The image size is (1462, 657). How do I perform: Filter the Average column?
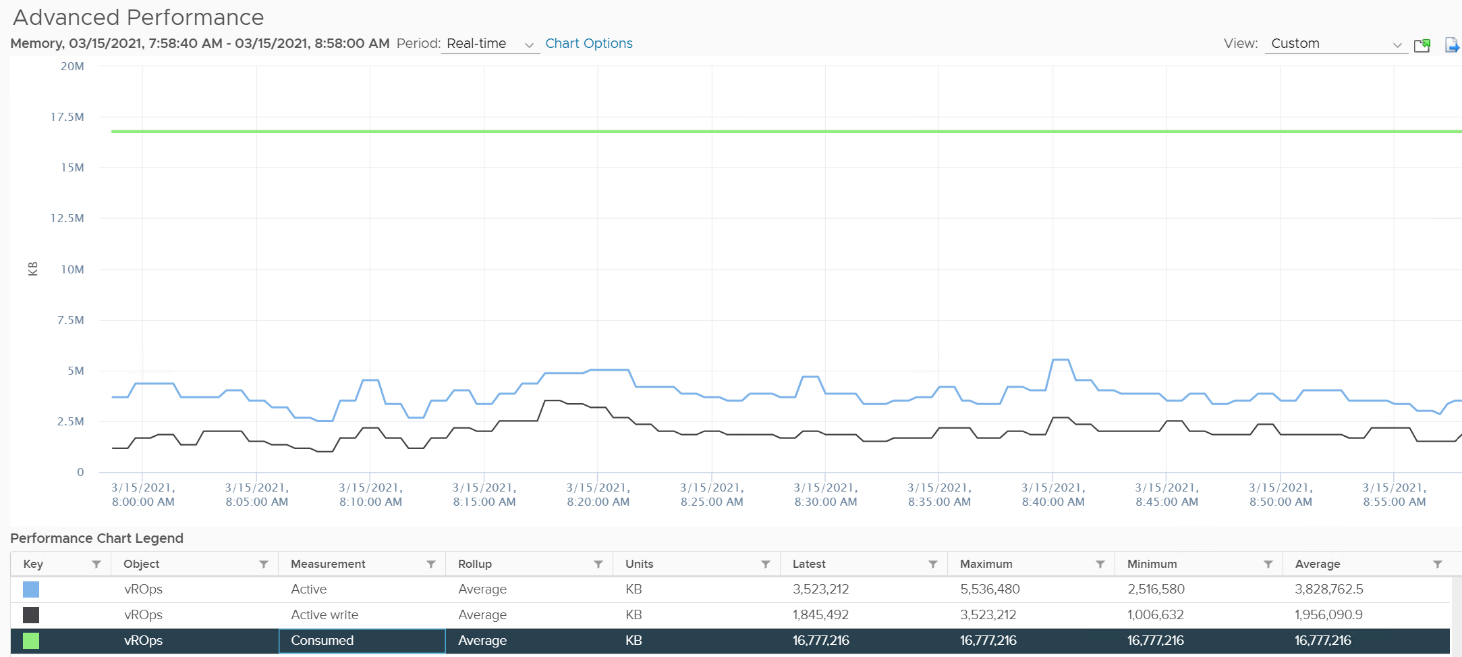[1437, 564]
